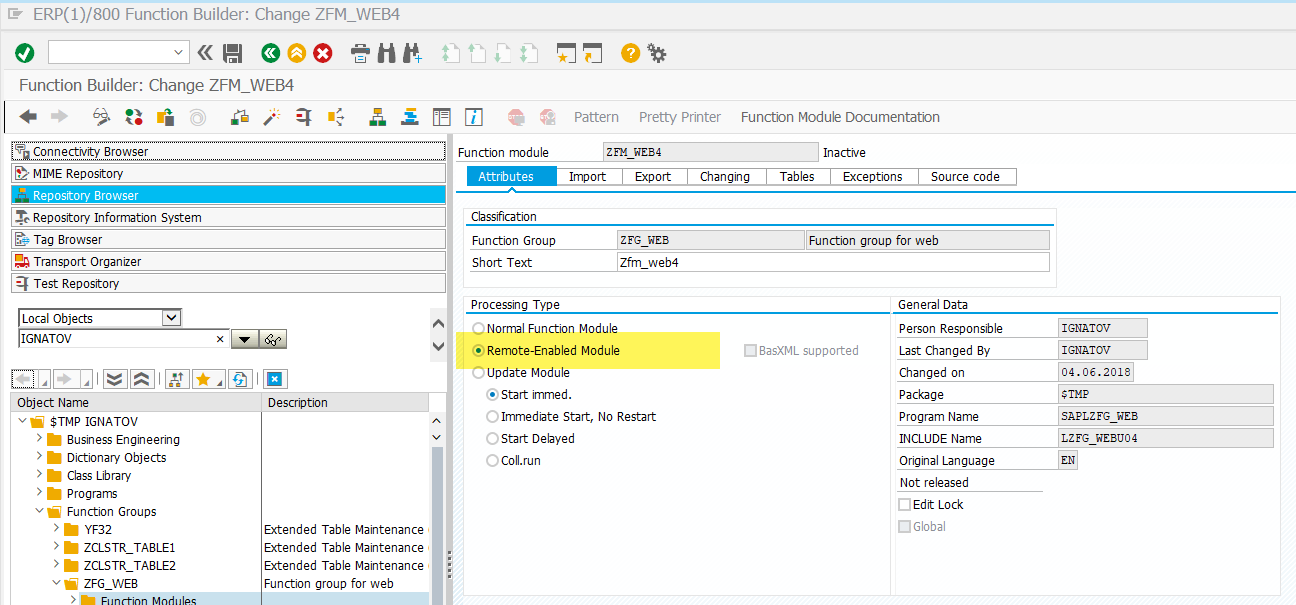Click the Where-Used List icon
The width and height of the screenshot is (1296, 605).
[335, 117]
